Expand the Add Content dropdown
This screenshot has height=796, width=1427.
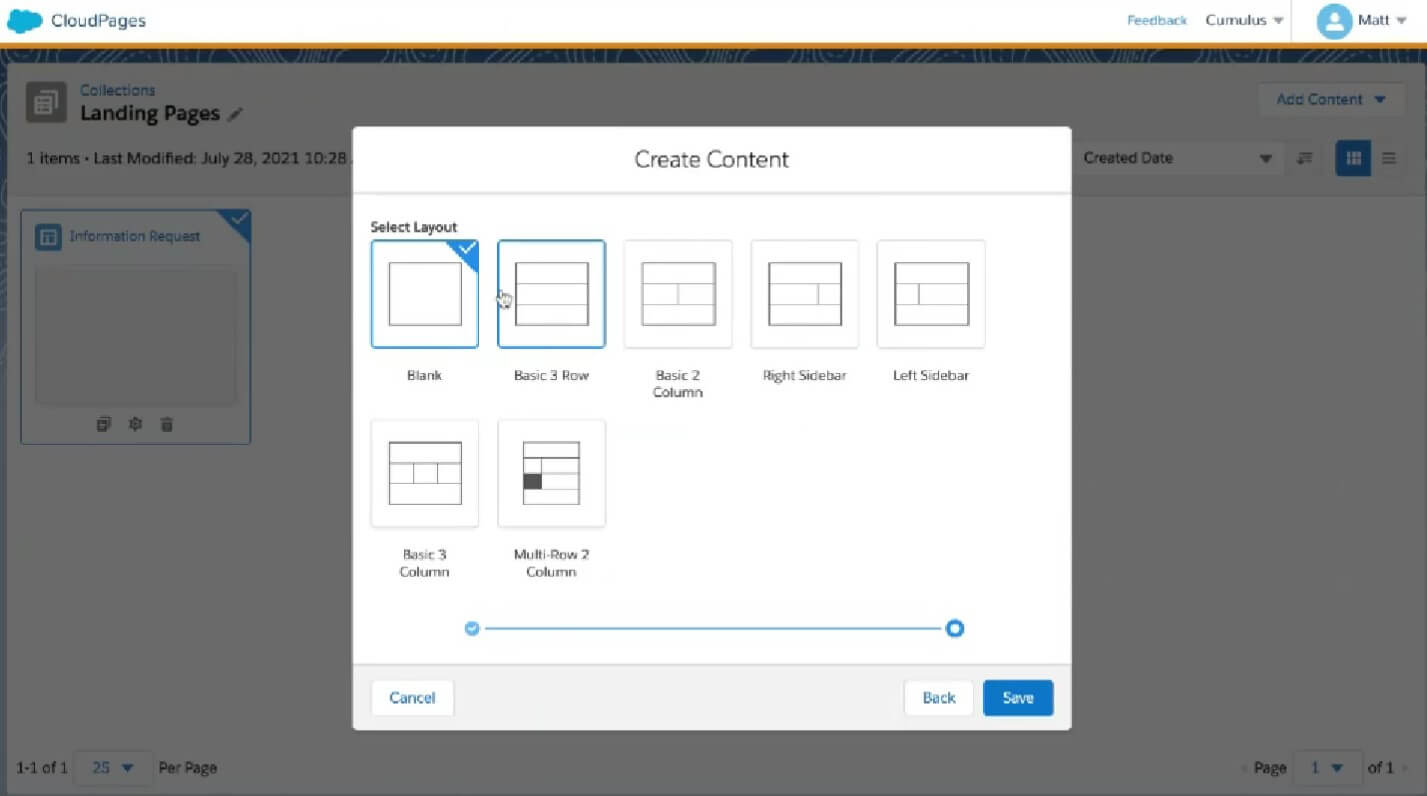[1331, 99]
